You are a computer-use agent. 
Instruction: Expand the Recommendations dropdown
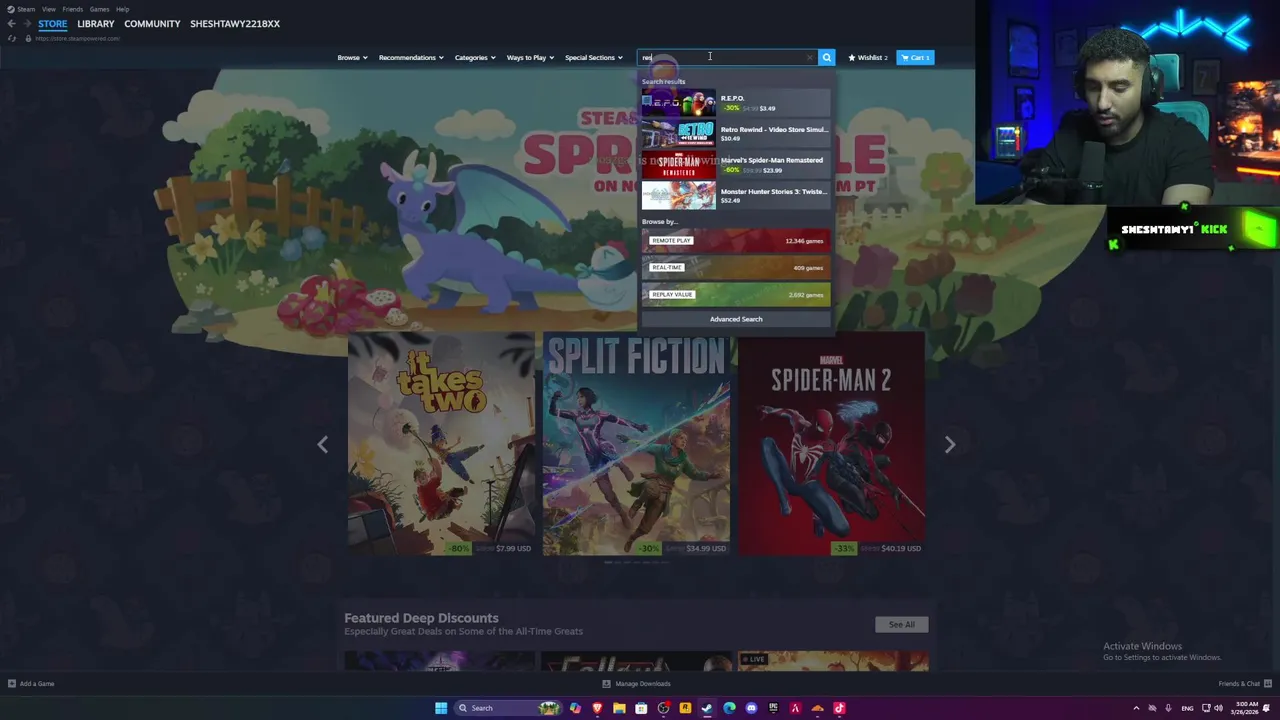(x=411, y=57)
